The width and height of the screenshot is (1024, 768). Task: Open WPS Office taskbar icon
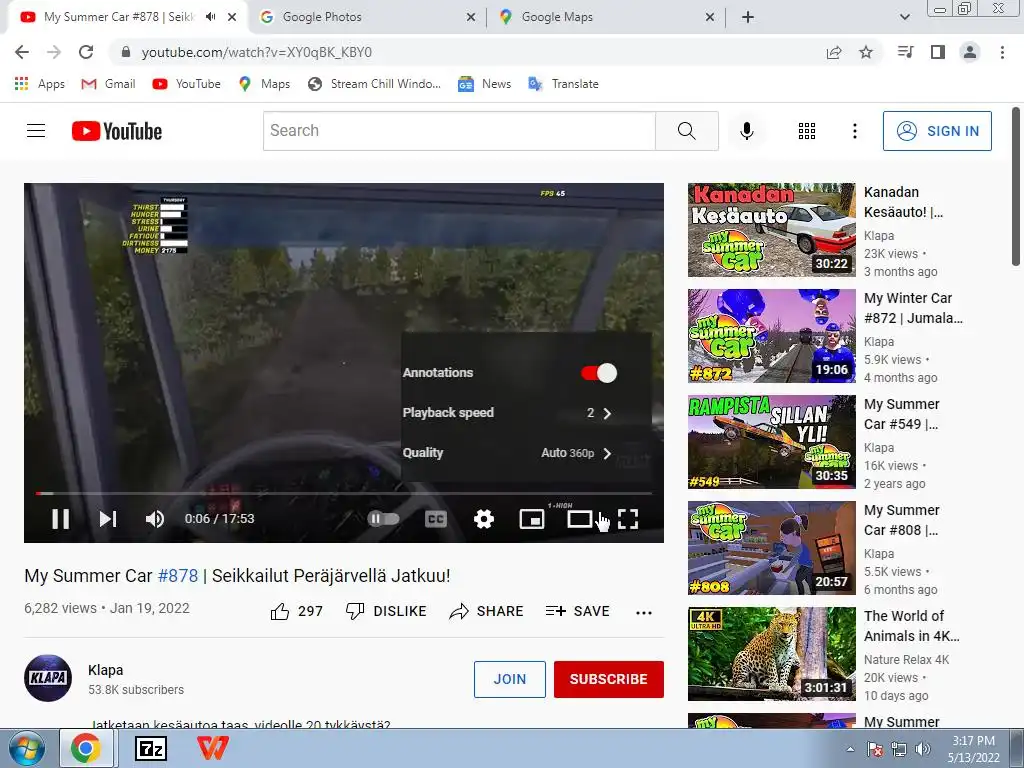pos(213,748)
